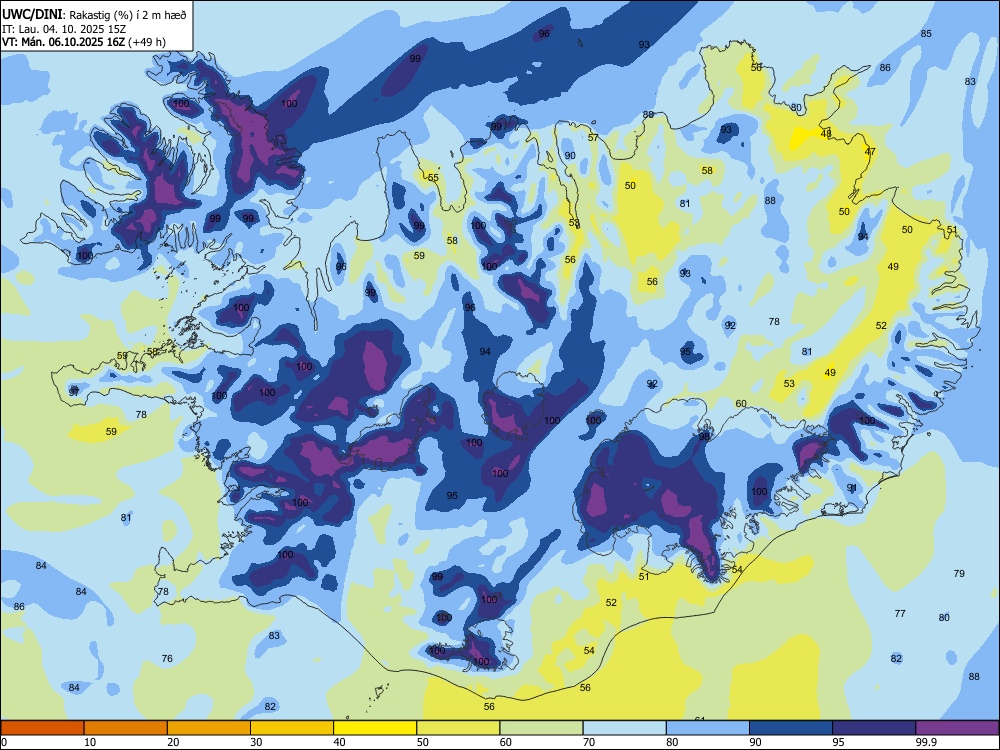Select the map value '57'
This screenshot has height=750, width=1000.
(593, 138)
